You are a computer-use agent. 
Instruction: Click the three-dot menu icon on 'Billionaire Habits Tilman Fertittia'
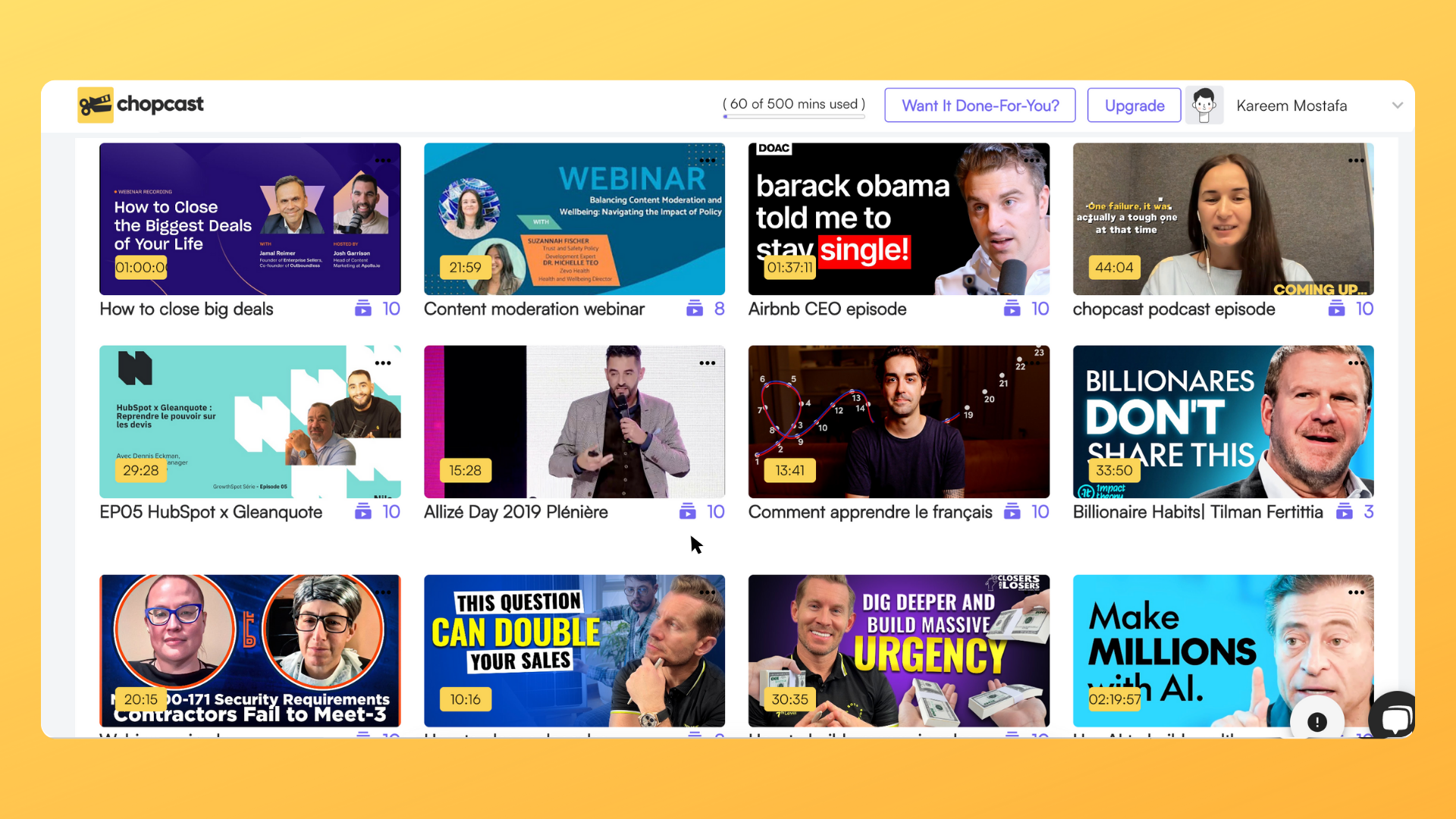click(x=1356, y=362)
